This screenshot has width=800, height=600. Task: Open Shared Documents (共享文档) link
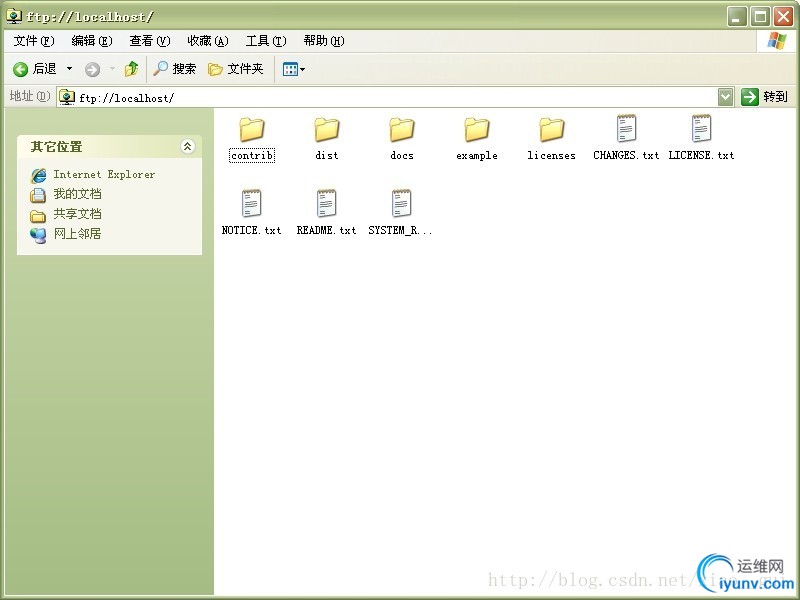[78, 214]
